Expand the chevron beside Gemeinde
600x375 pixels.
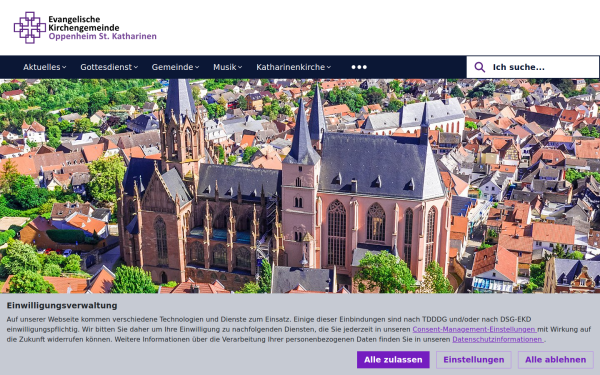(197, 67)
